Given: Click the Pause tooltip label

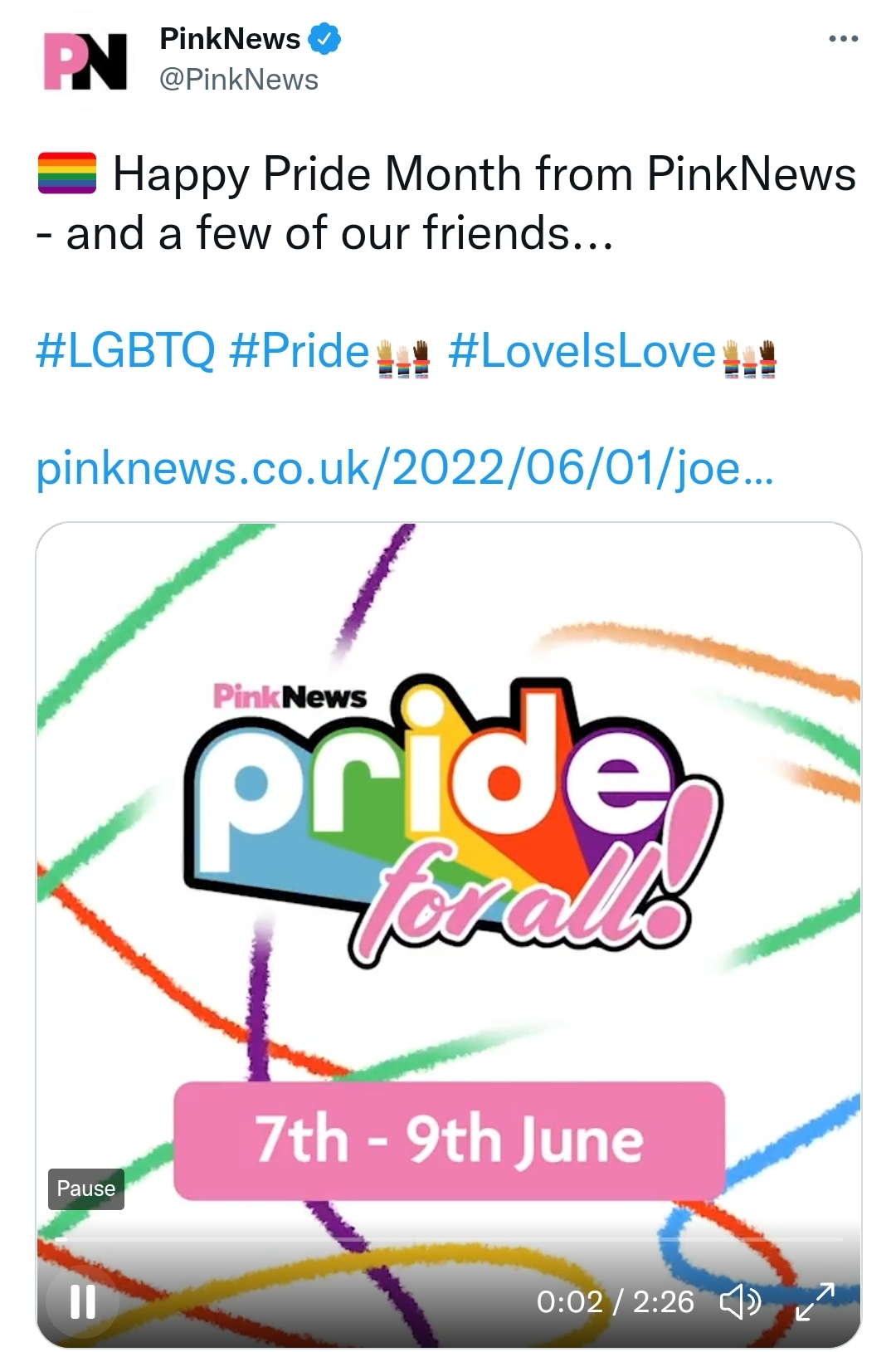Looking at the screenshot, I should coord(86,1188).
